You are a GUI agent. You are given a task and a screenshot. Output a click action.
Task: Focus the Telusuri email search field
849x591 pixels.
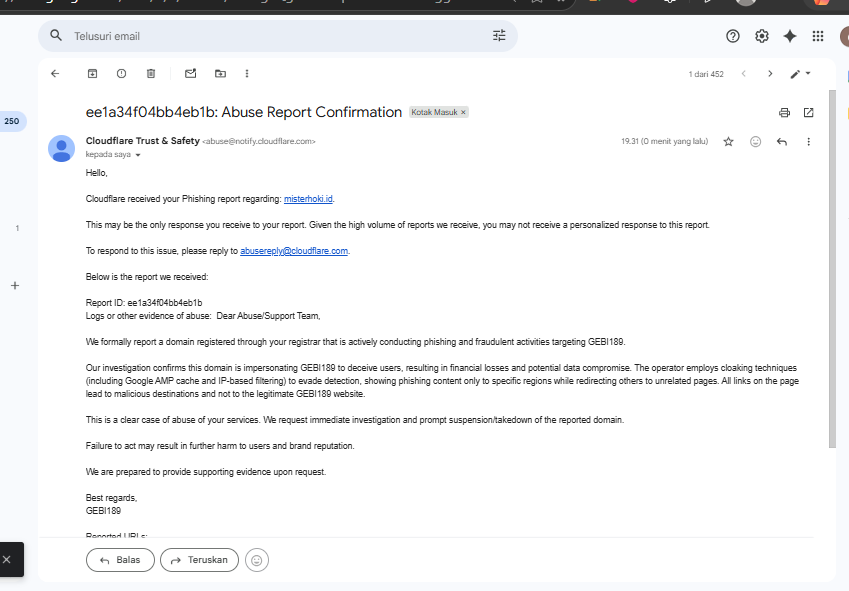click(278, 36)
